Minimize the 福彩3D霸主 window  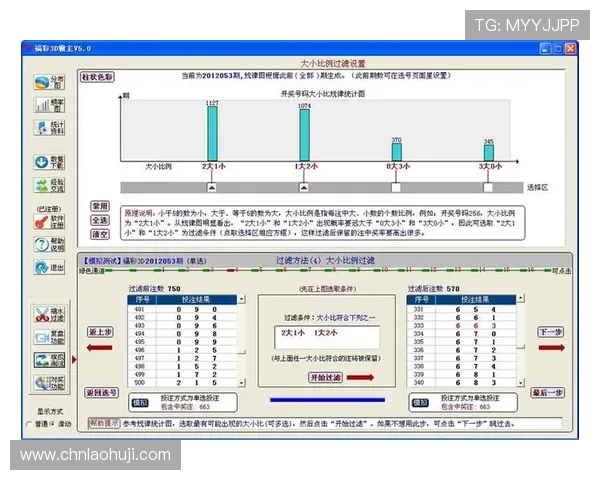pyautogui.click(x=545, y=49)
